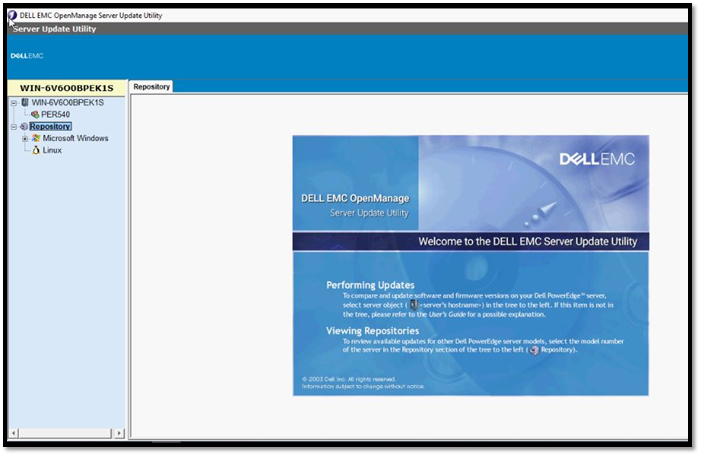This screenshot has height=456, width=701.
Task: Click the DELL EMC logo in blue header
Action: click(27, 56)
